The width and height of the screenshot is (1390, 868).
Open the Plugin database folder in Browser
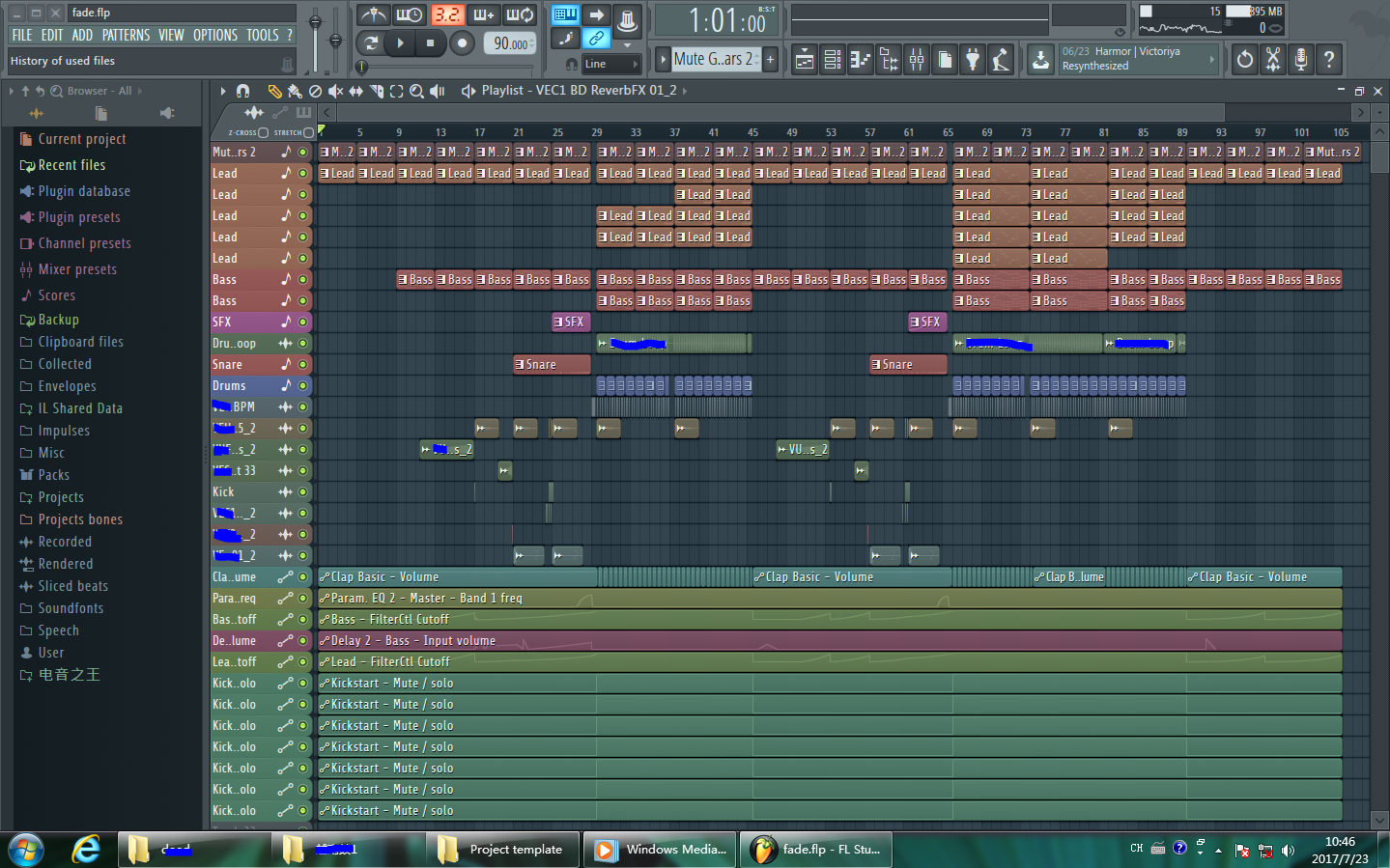(x=83, y=191)
